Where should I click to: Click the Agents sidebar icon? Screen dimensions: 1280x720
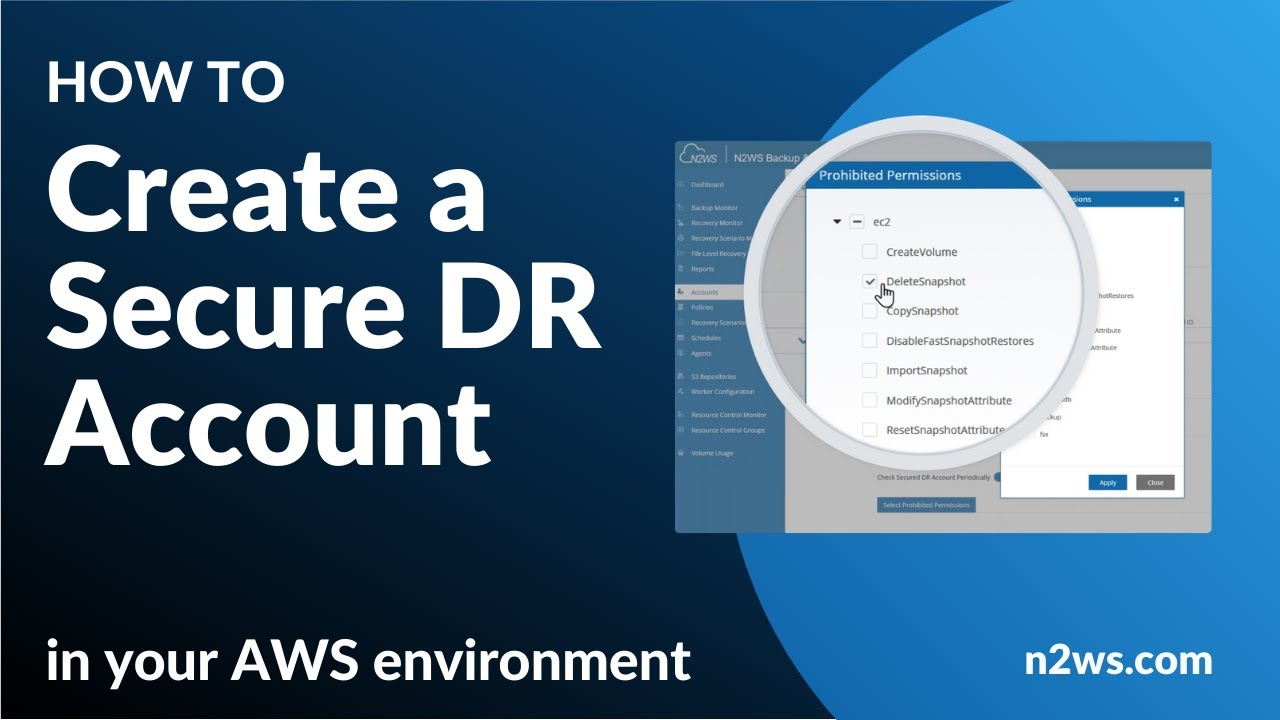681,353
